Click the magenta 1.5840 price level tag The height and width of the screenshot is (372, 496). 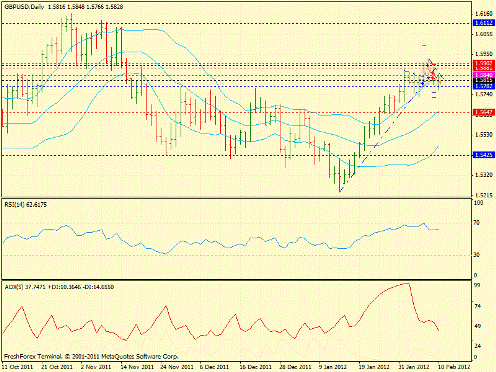[x=483, y=75]
